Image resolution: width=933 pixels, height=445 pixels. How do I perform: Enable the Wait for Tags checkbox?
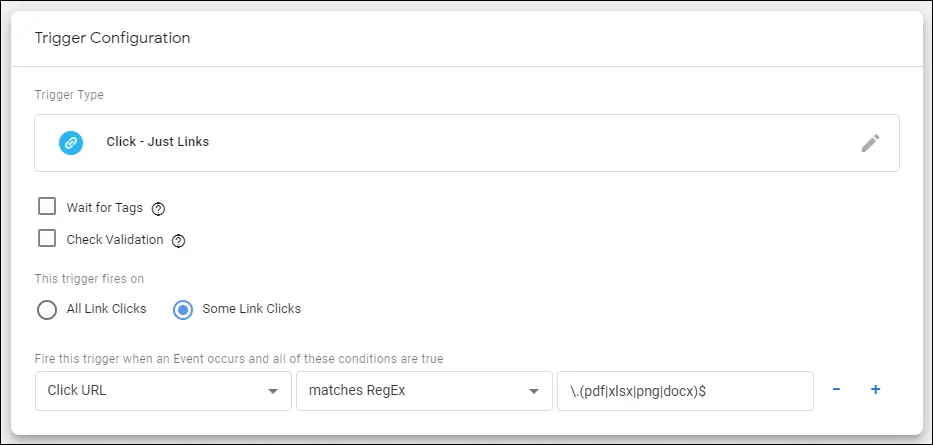[46, 206]
